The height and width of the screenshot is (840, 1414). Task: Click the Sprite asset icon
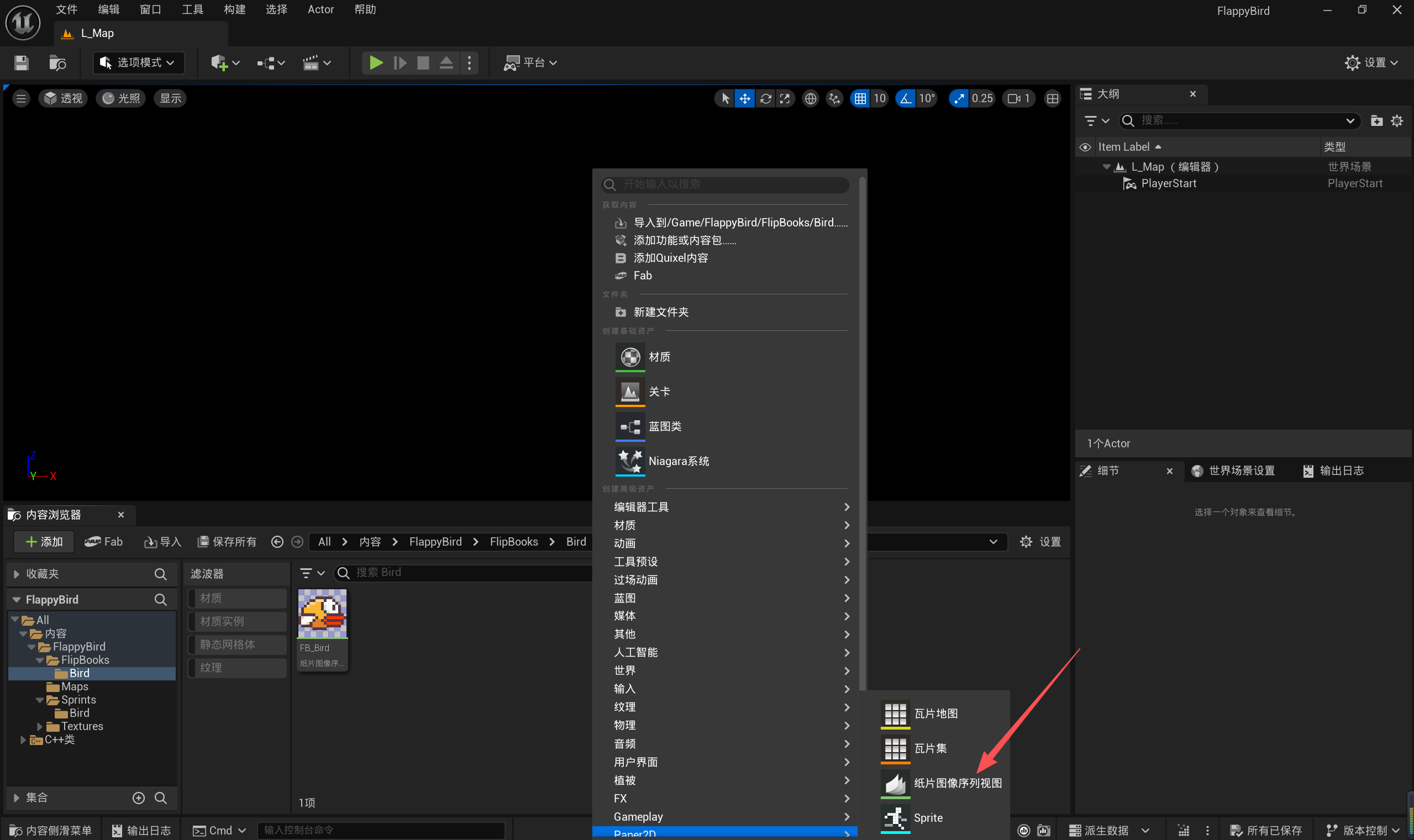895,818
